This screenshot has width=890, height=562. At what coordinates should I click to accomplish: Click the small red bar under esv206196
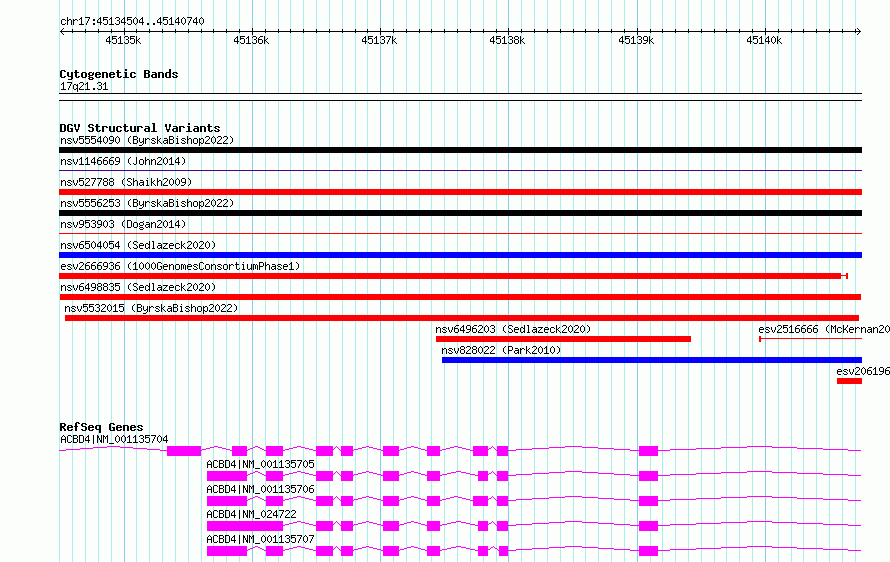(849, 381)
